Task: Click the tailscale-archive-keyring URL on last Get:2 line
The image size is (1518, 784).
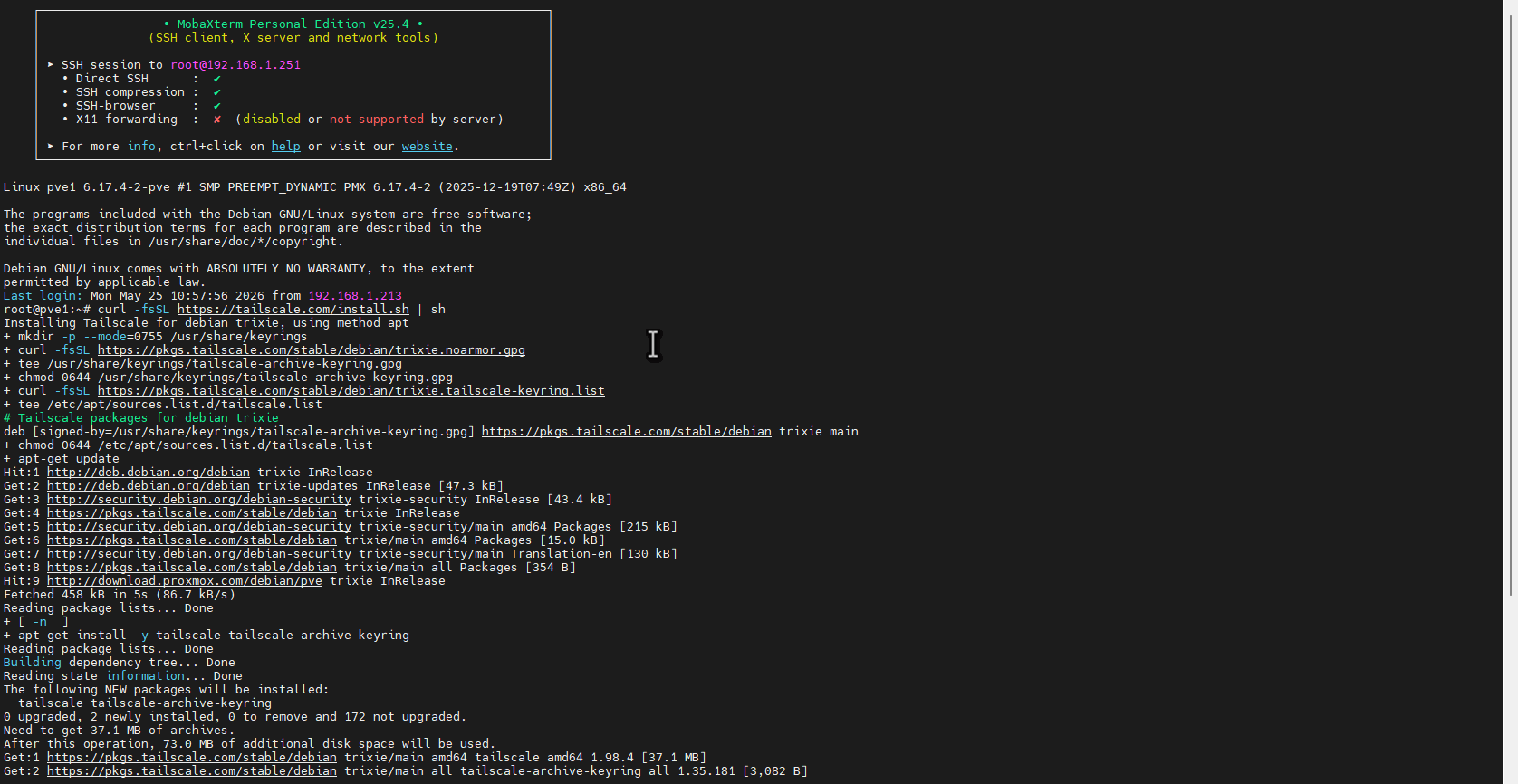Action: (x=192, y=771)
